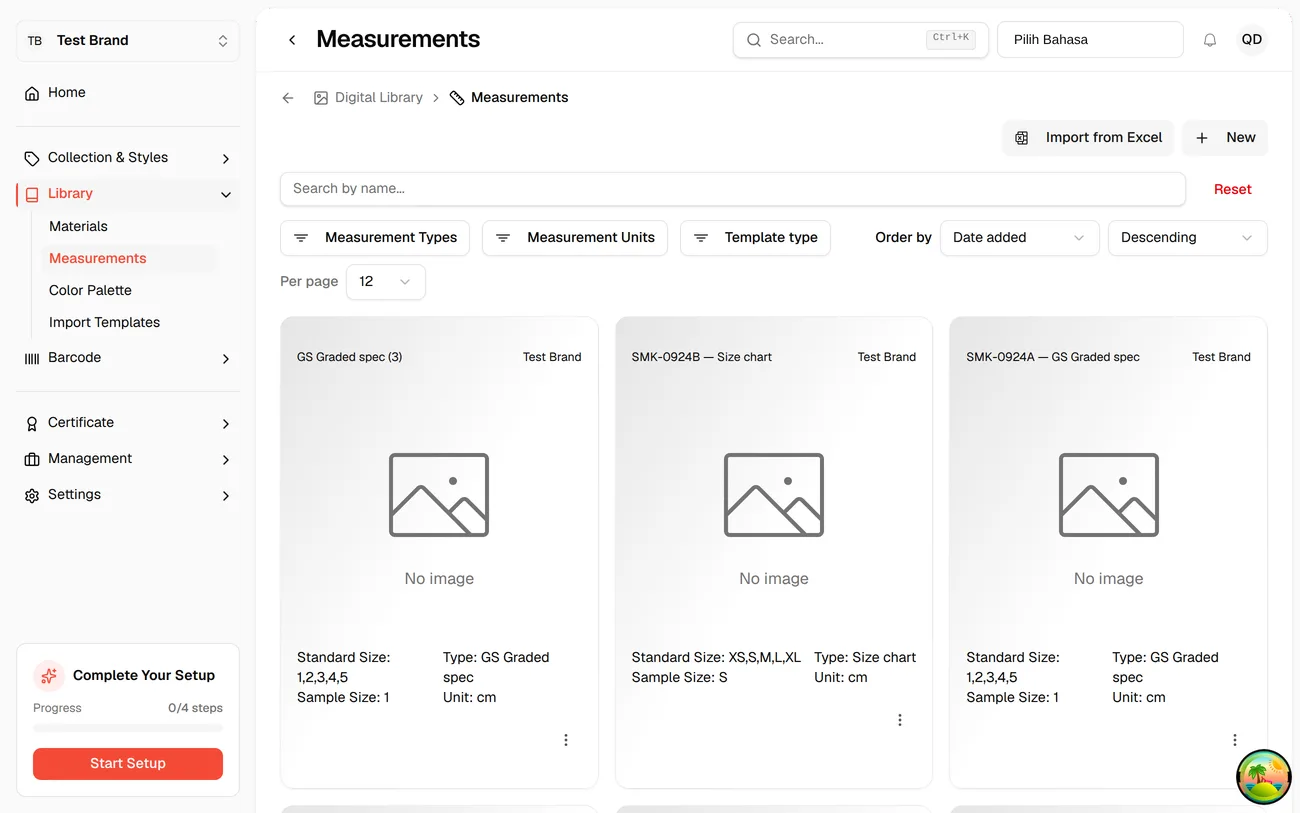This screenshot has width=1300, height=813.
Task: Open Materials in Library submenu
Action: point(78,227)
